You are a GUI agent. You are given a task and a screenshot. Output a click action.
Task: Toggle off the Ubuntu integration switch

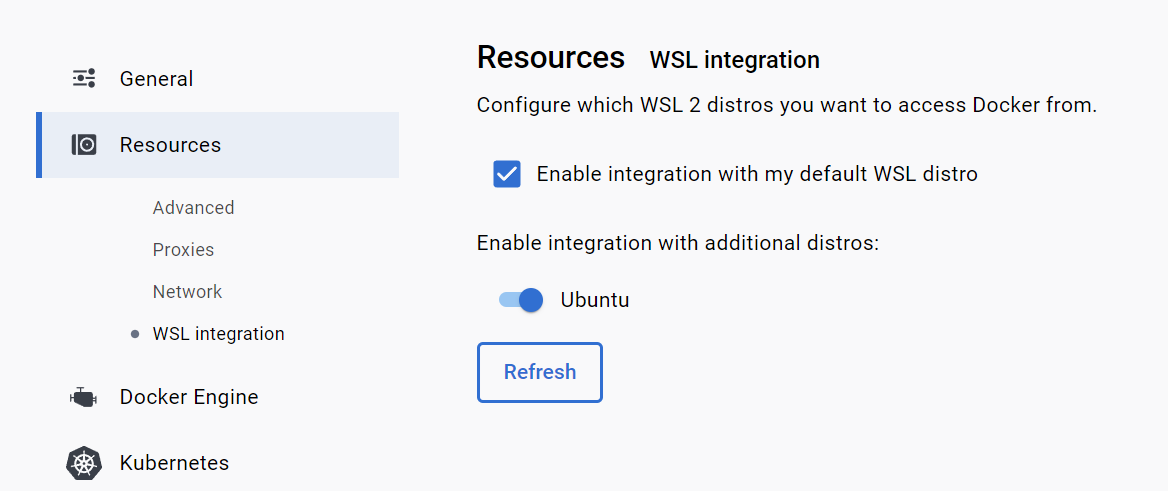click(521, 300)
